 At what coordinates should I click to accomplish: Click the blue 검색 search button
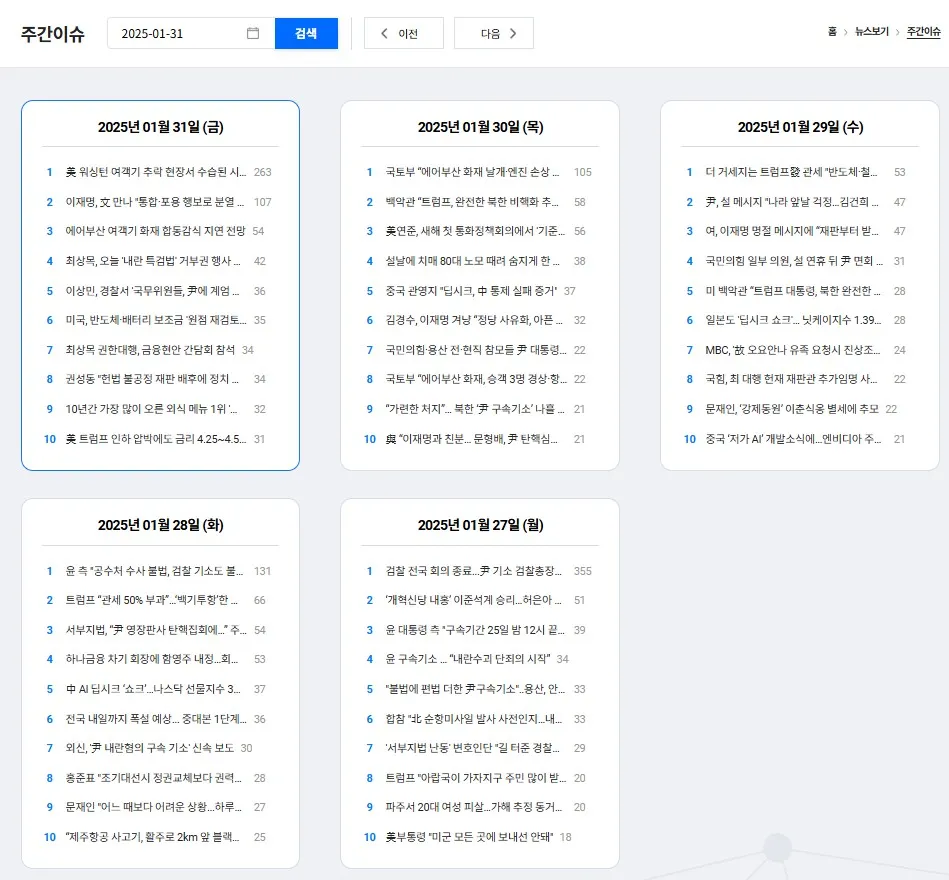tap(306, 33)
